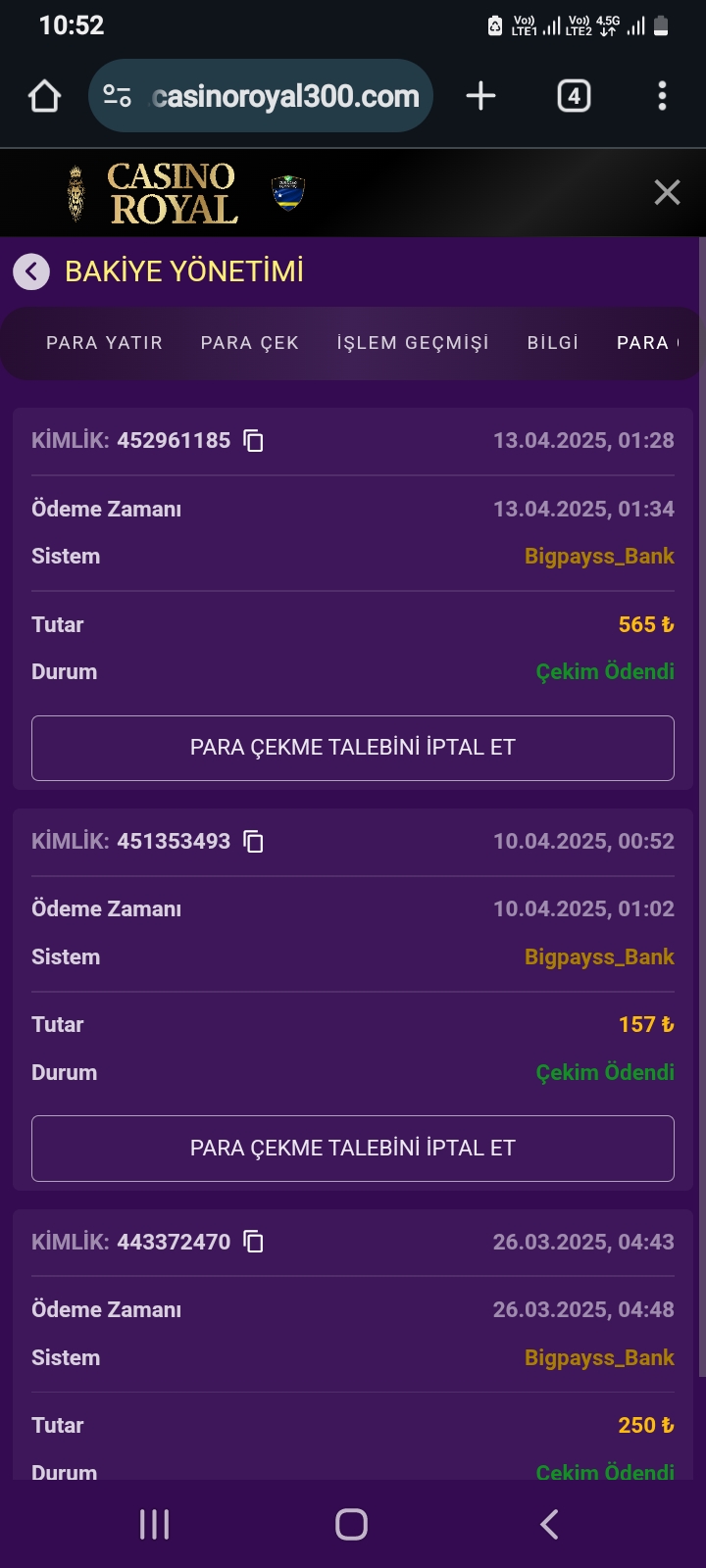Switch to the Para Çek tab
Viewport: 706px width, 1568px height.
pos(249,343)
